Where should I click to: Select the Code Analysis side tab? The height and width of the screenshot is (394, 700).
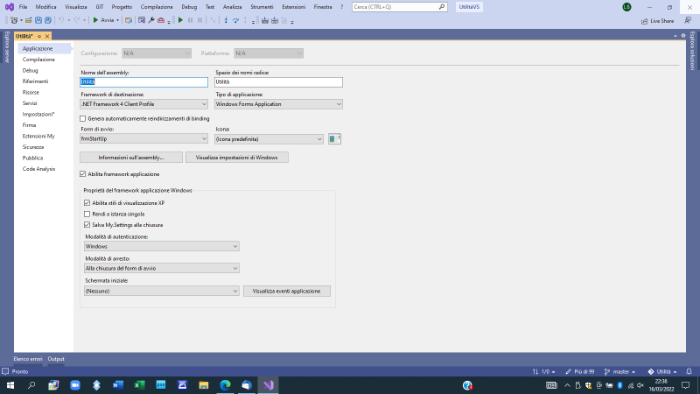(39, 169)
